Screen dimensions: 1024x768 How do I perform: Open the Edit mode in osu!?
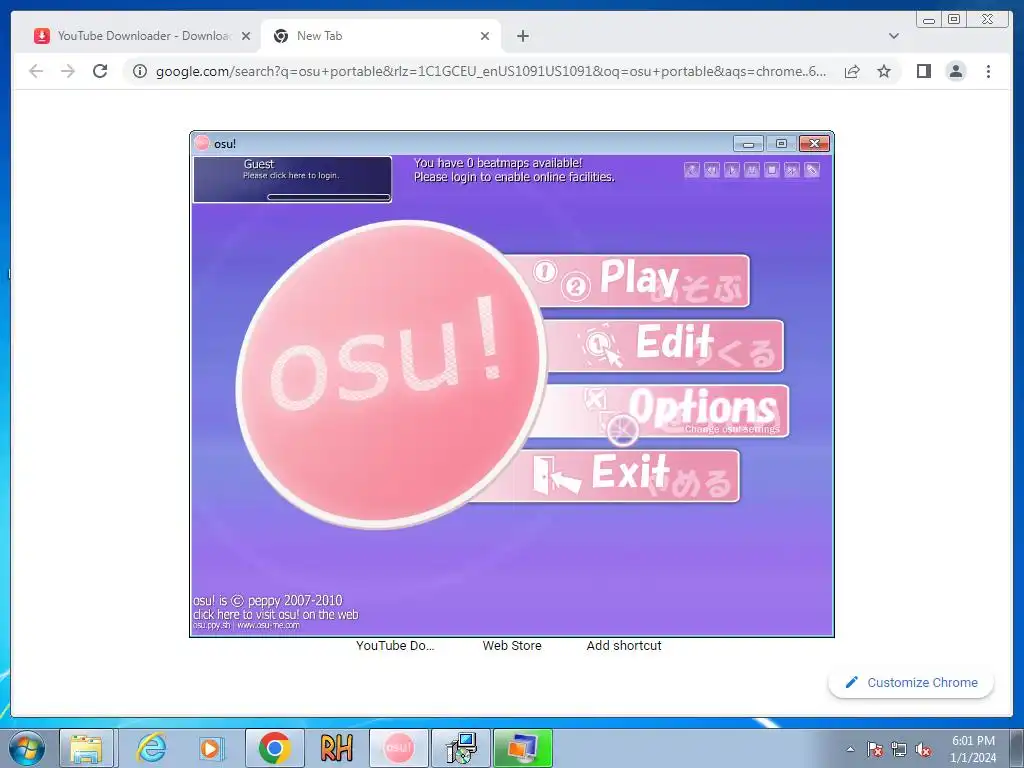pos(663,345)
